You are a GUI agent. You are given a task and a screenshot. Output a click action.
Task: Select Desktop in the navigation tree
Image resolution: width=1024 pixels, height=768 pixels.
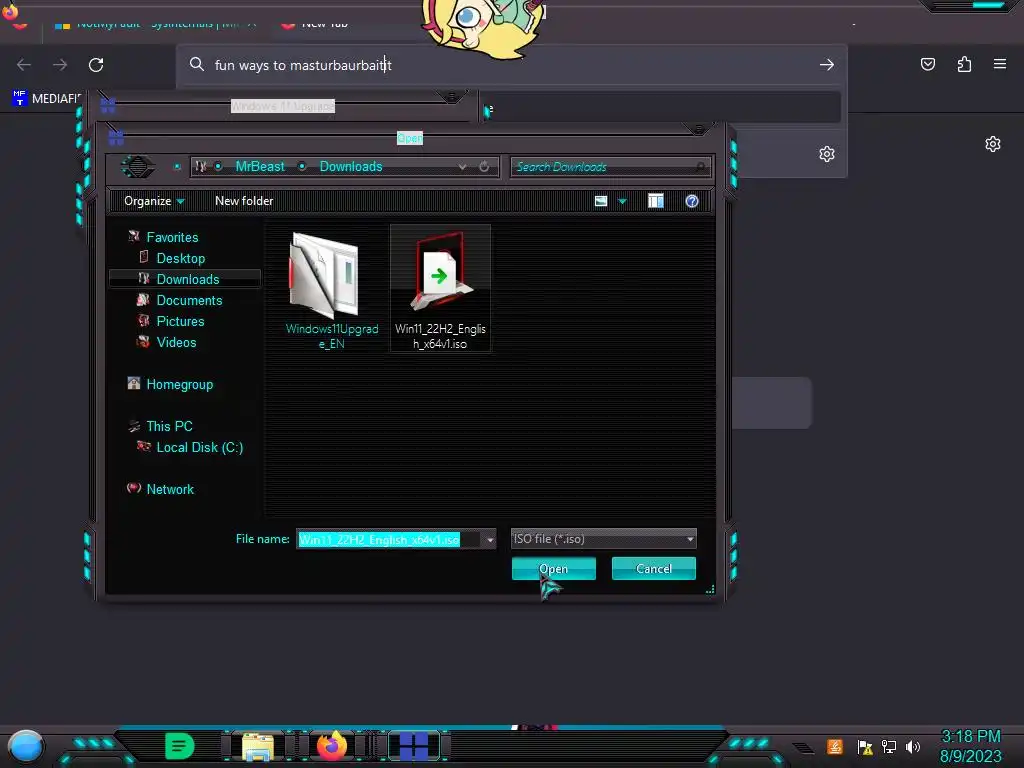pyautogui.click(x=180, y=258)
